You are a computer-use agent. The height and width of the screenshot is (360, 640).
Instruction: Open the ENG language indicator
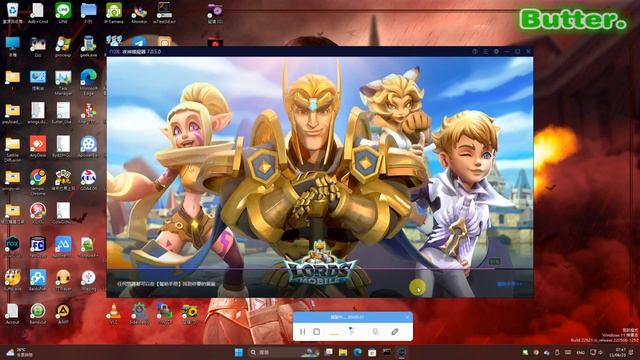pos(580,352)
